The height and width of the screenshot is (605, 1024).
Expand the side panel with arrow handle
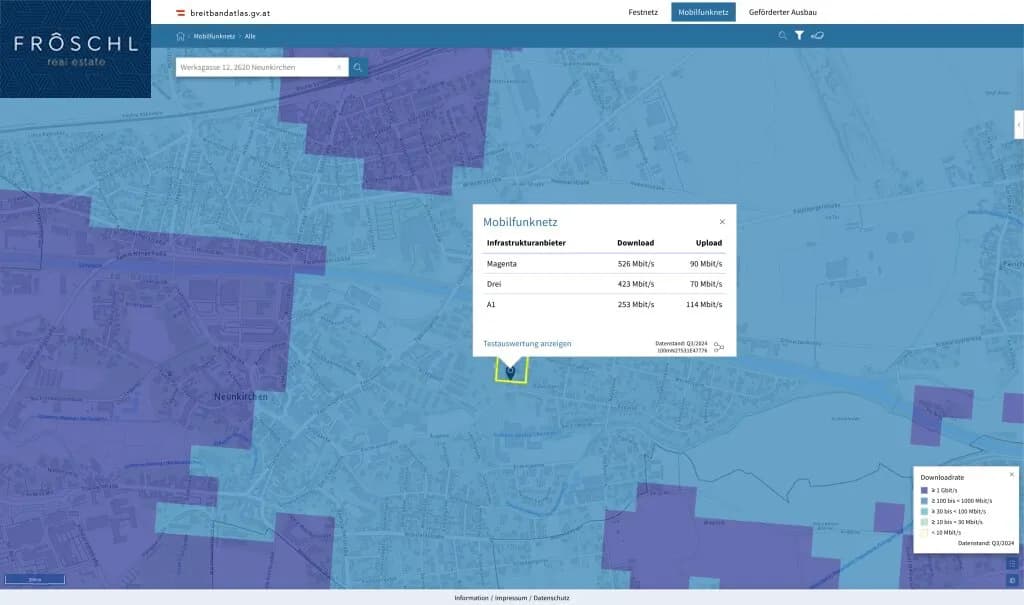pyautogui.click(x=1019, y=125)
